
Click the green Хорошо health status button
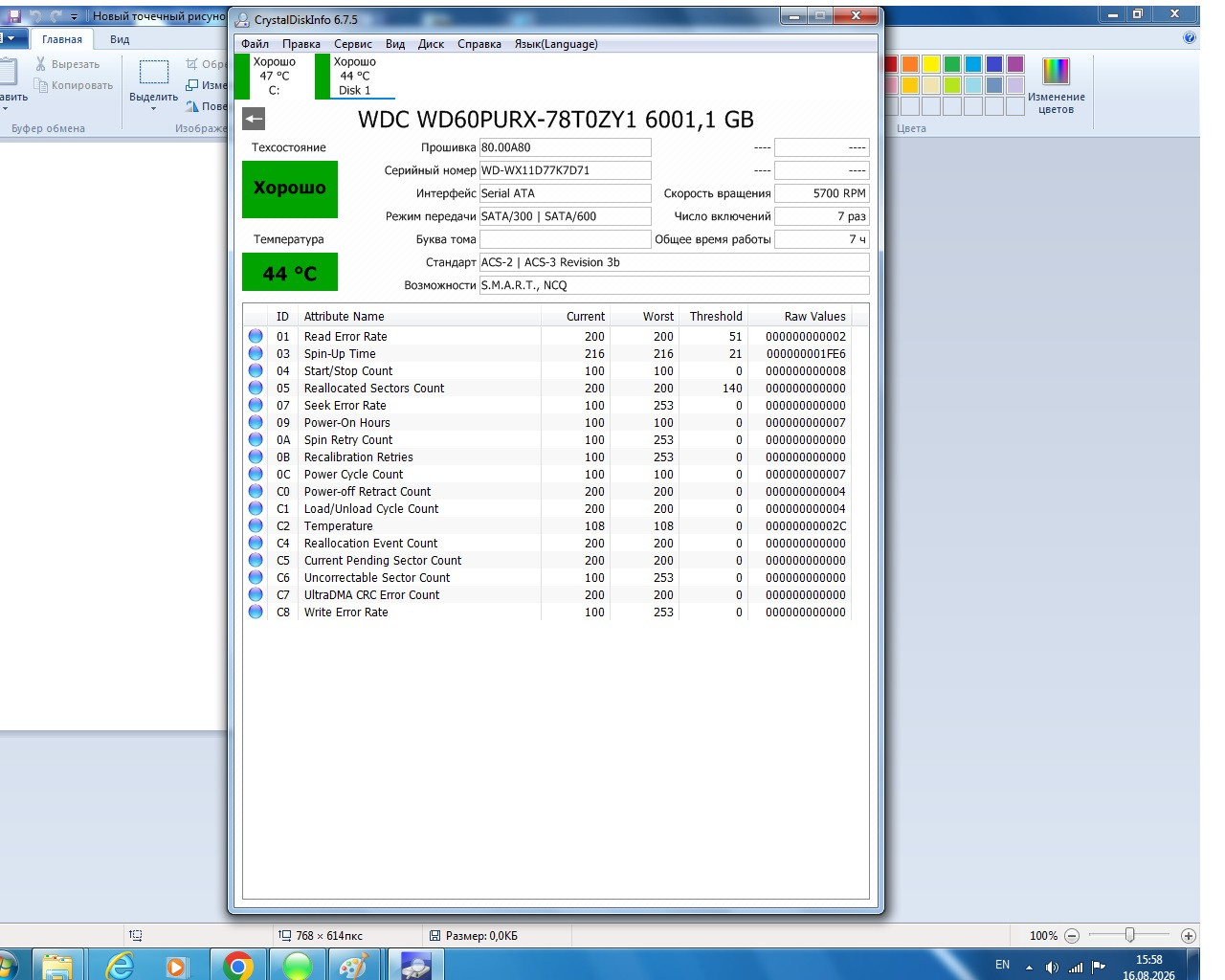click(x=290, y=189)
